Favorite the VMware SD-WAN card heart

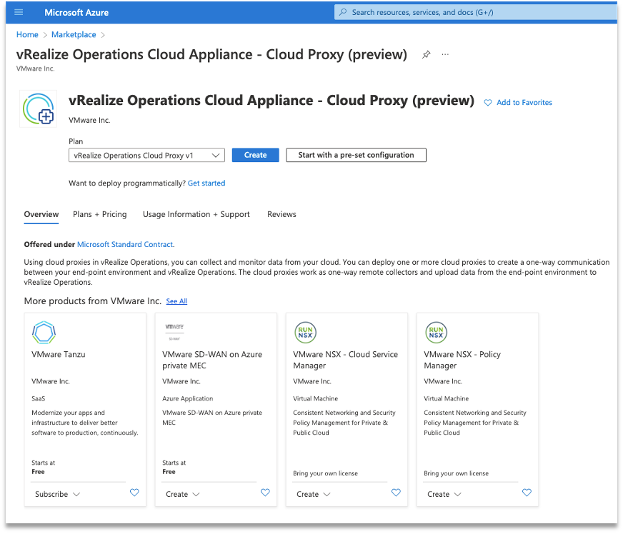pos(265,493)
